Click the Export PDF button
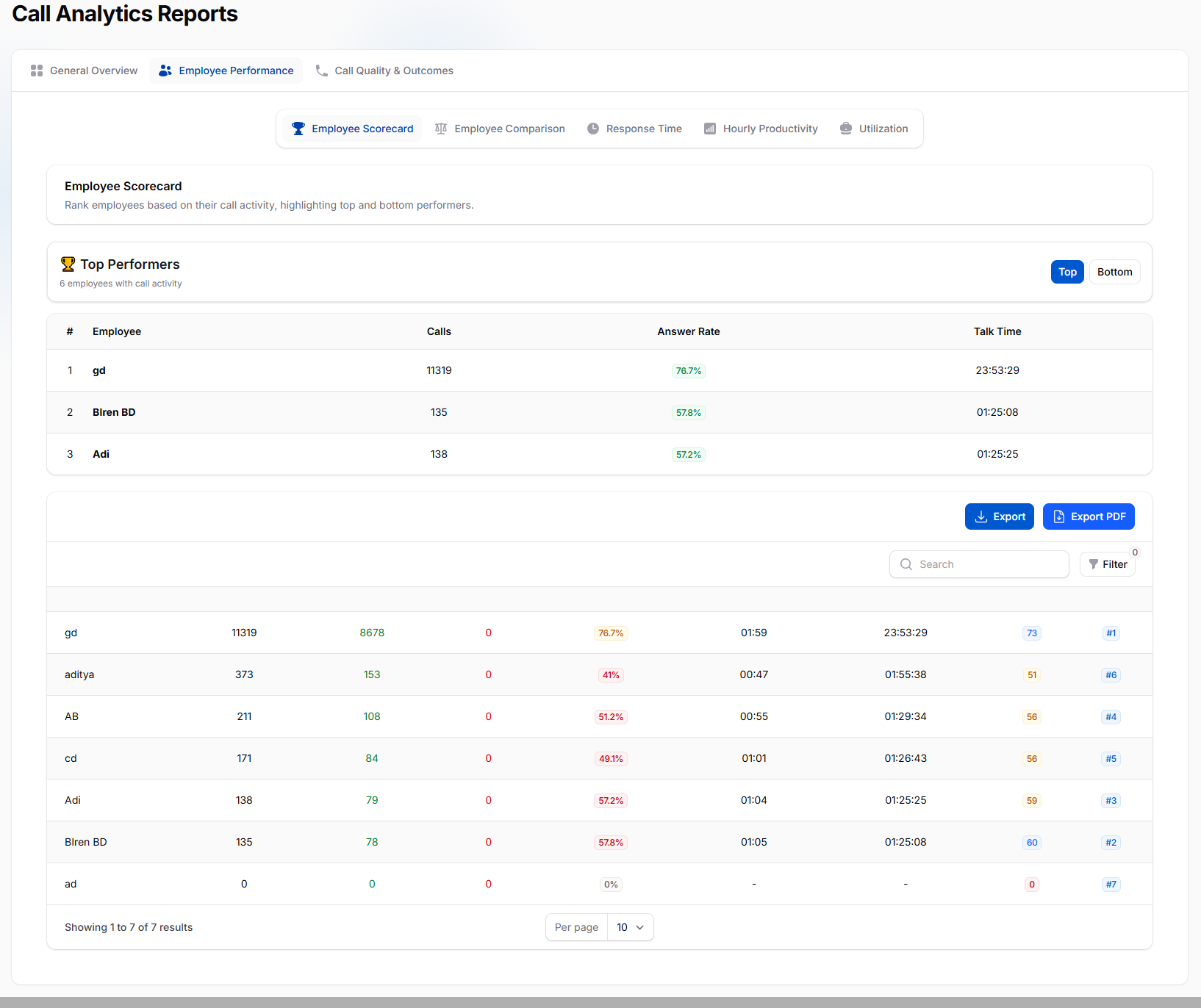Screen dimensions: 1201x1008 click(x=1089, y=516)
